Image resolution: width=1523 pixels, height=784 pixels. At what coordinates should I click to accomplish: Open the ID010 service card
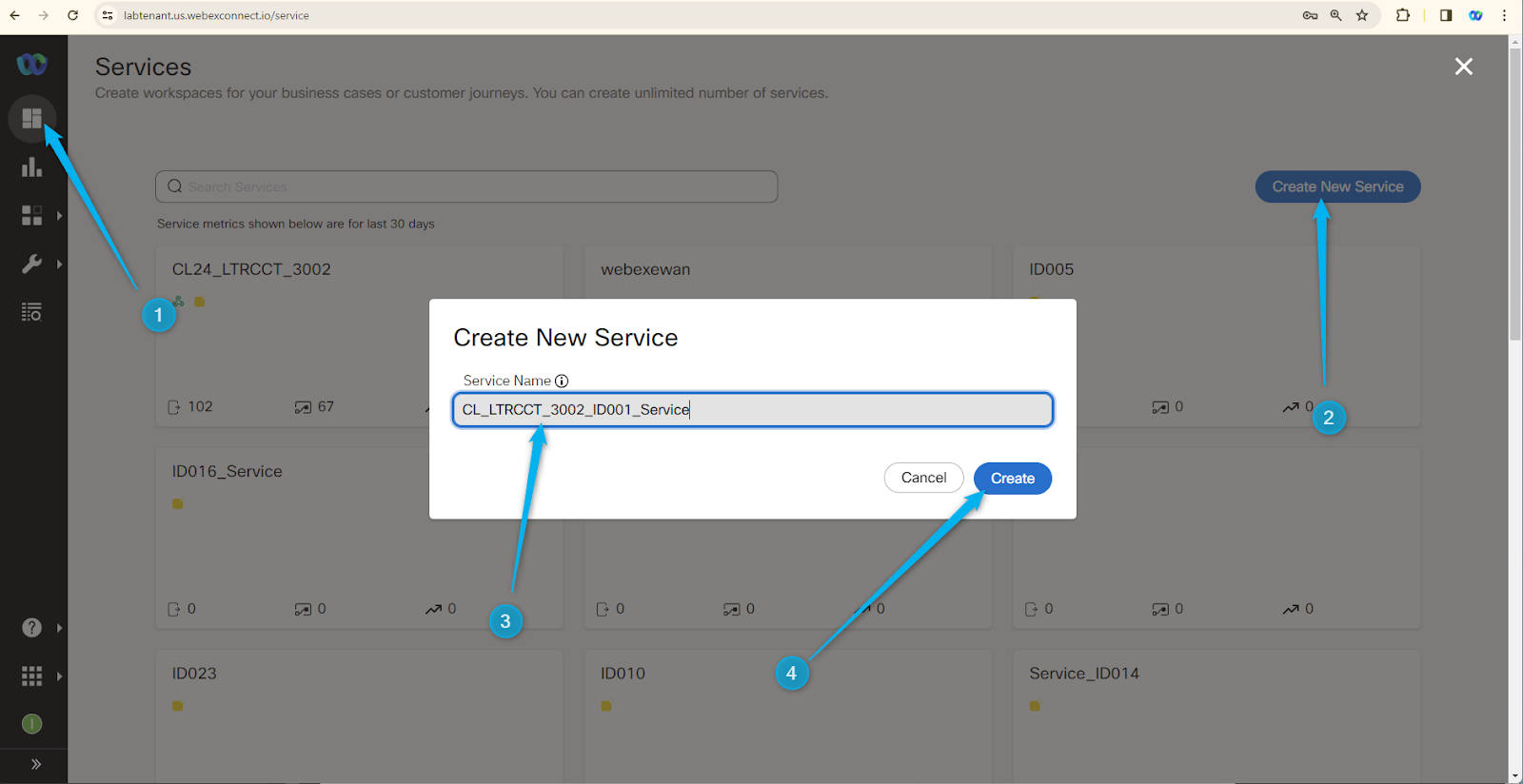click(788, 715)
